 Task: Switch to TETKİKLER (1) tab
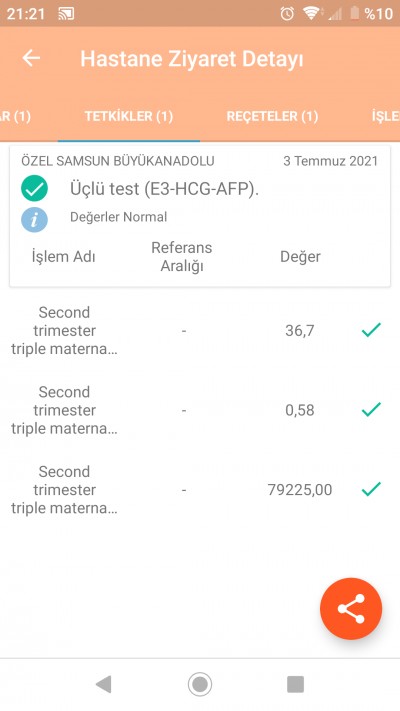pyautogui.click(x=129, y=117)
